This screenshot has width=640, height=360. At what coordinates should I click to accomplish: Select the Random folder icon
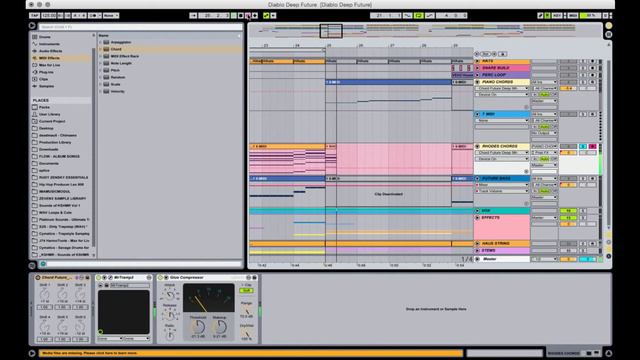106,77
